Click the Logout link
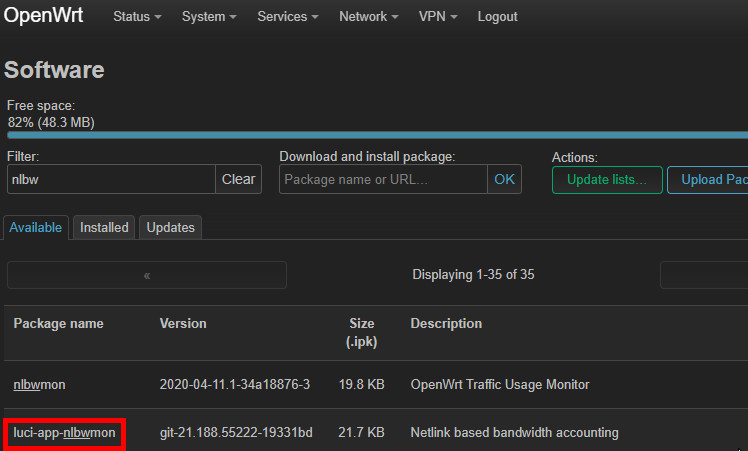 tap(497, 17)
